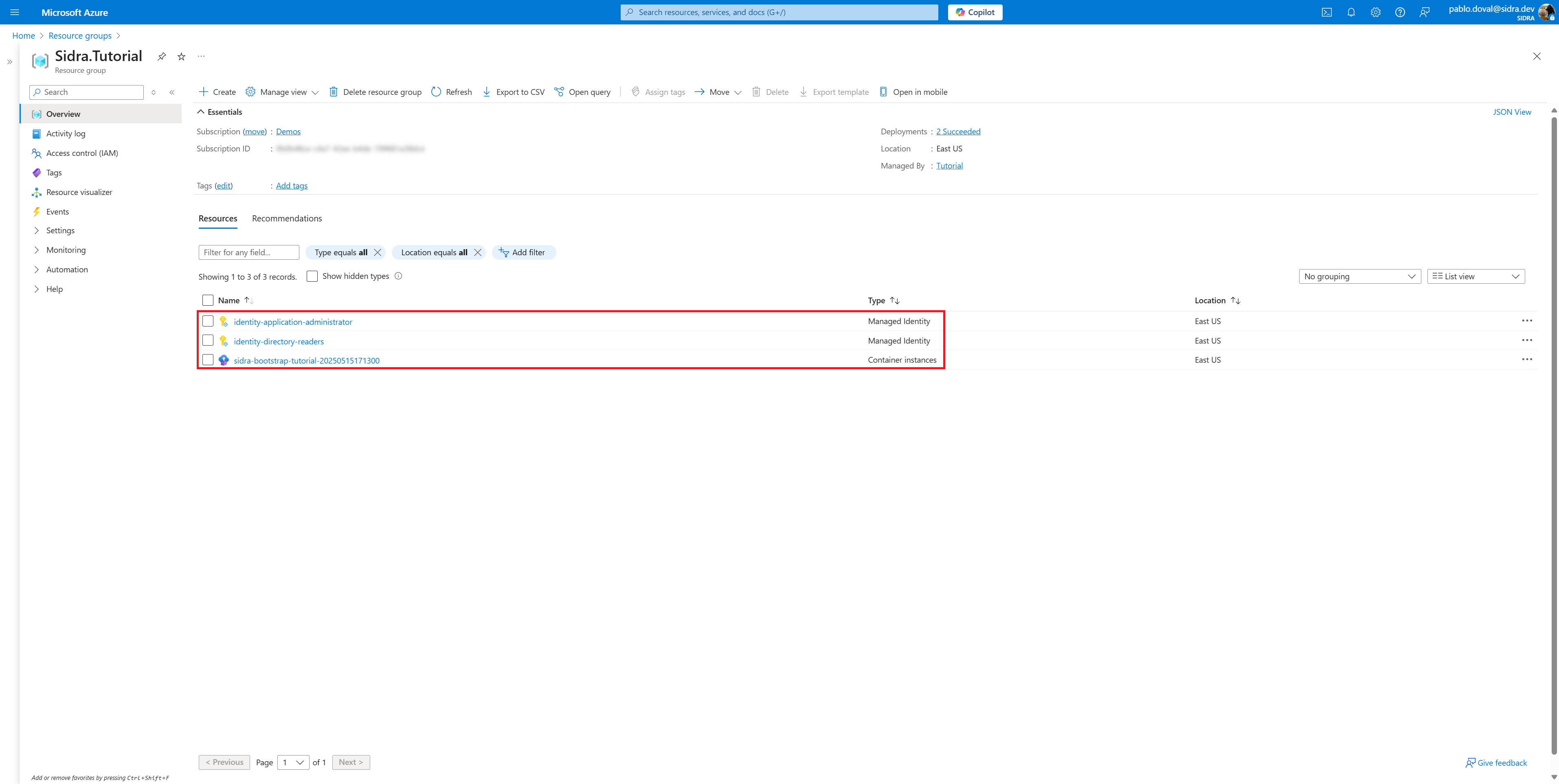Open the List view dropdown
The image size is (1559, 784).
pos(1476,276)
